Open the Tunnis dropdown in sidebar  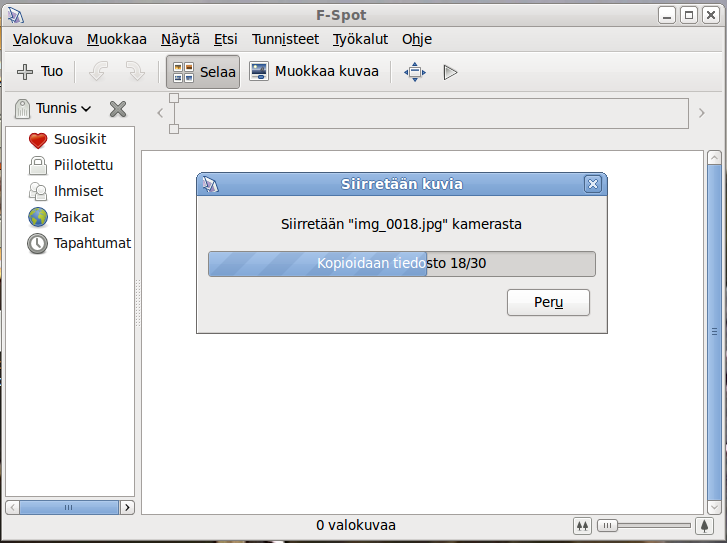click(54, 108)
